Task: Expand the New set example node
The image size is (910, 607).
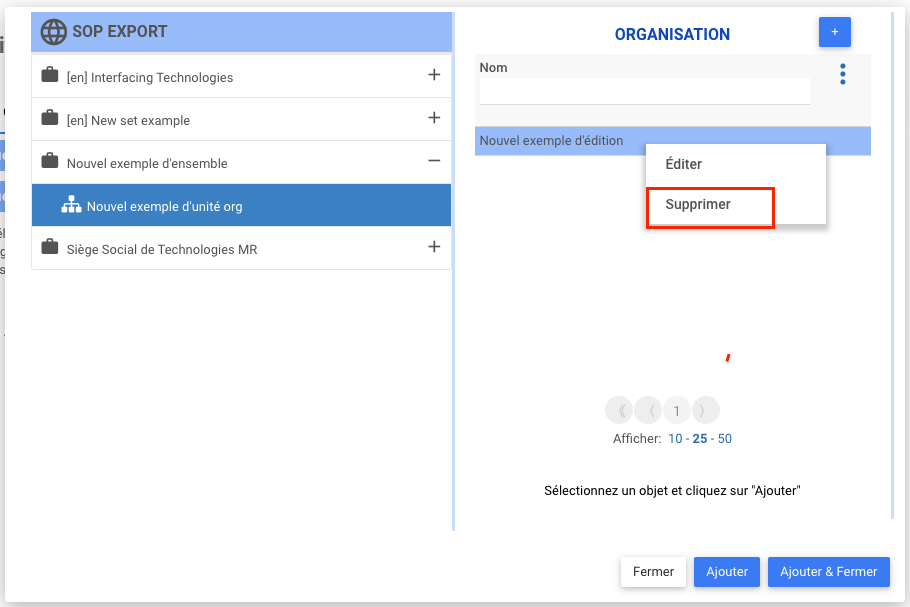Action: pyautogui.click(x=434, y=118)
